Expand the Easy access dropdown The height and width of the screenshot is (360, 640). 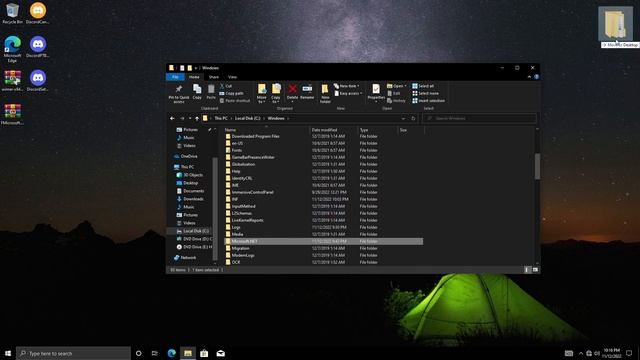point(348,93)
